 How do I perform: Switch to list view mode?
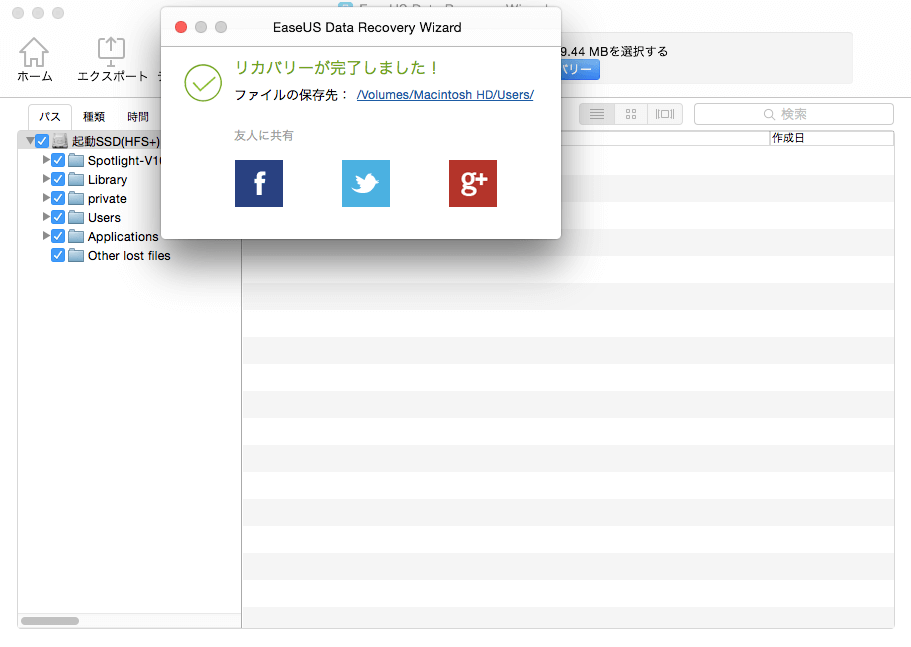click(597, 114)
